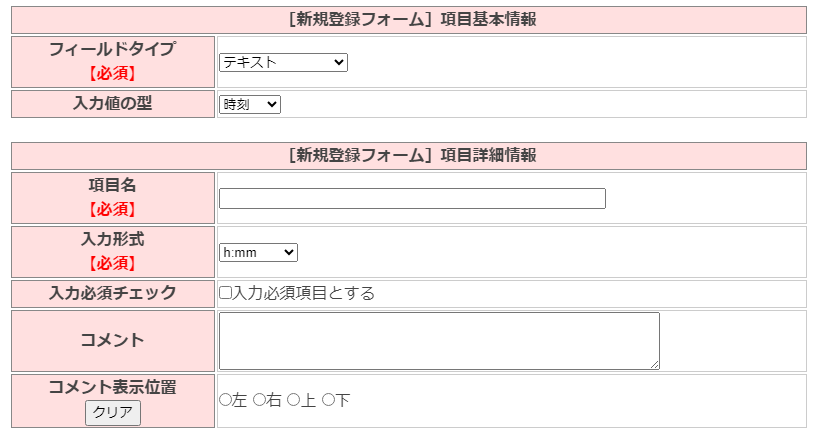Click the コメント textarea resize handle
This screenshot has height=438, width=816.
[x=655, y=365]
